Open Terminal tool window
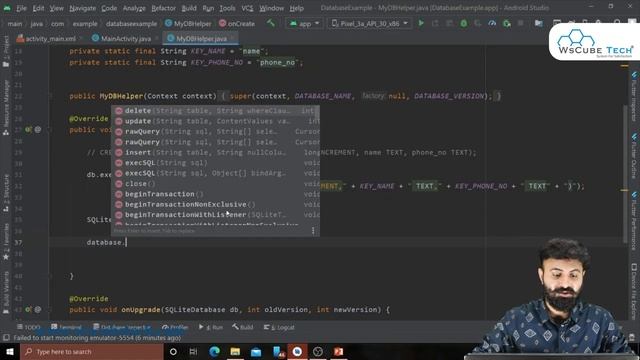This screenshot has height=360, width=640. [66, 327]
